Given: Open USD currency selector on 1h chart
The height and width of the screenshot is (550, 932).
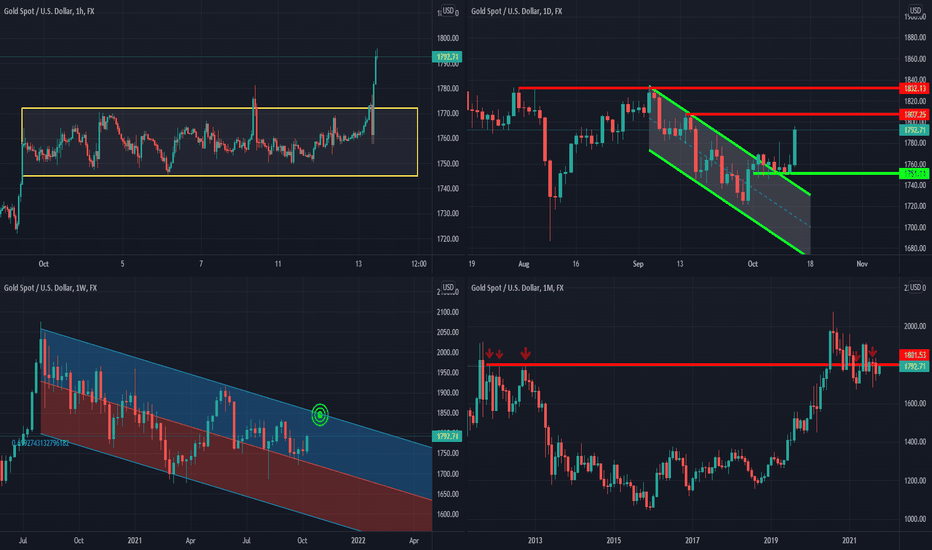Looking at the screenshot, I should [448, 11].
